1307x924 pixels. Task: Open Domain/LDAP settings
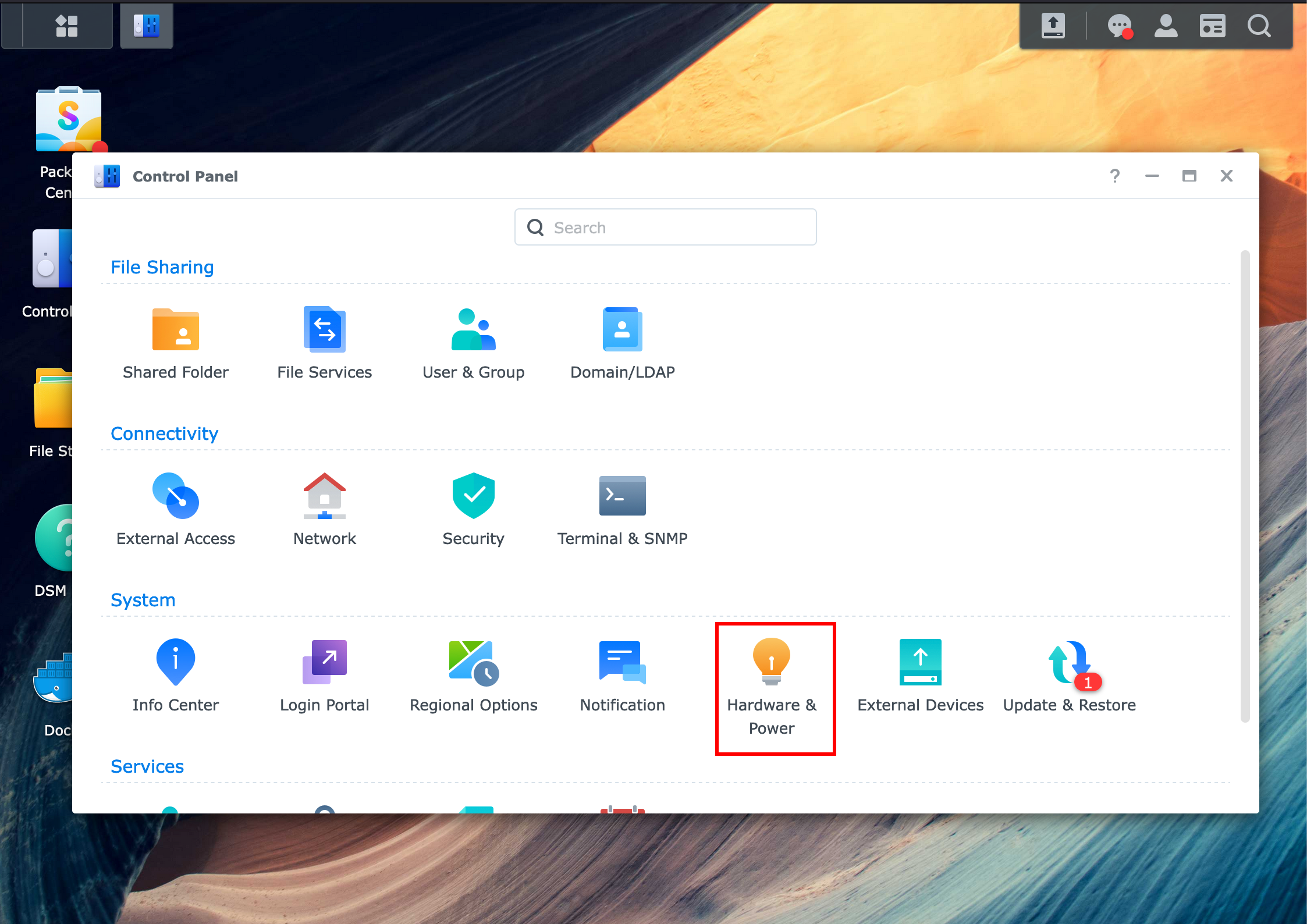622,344
